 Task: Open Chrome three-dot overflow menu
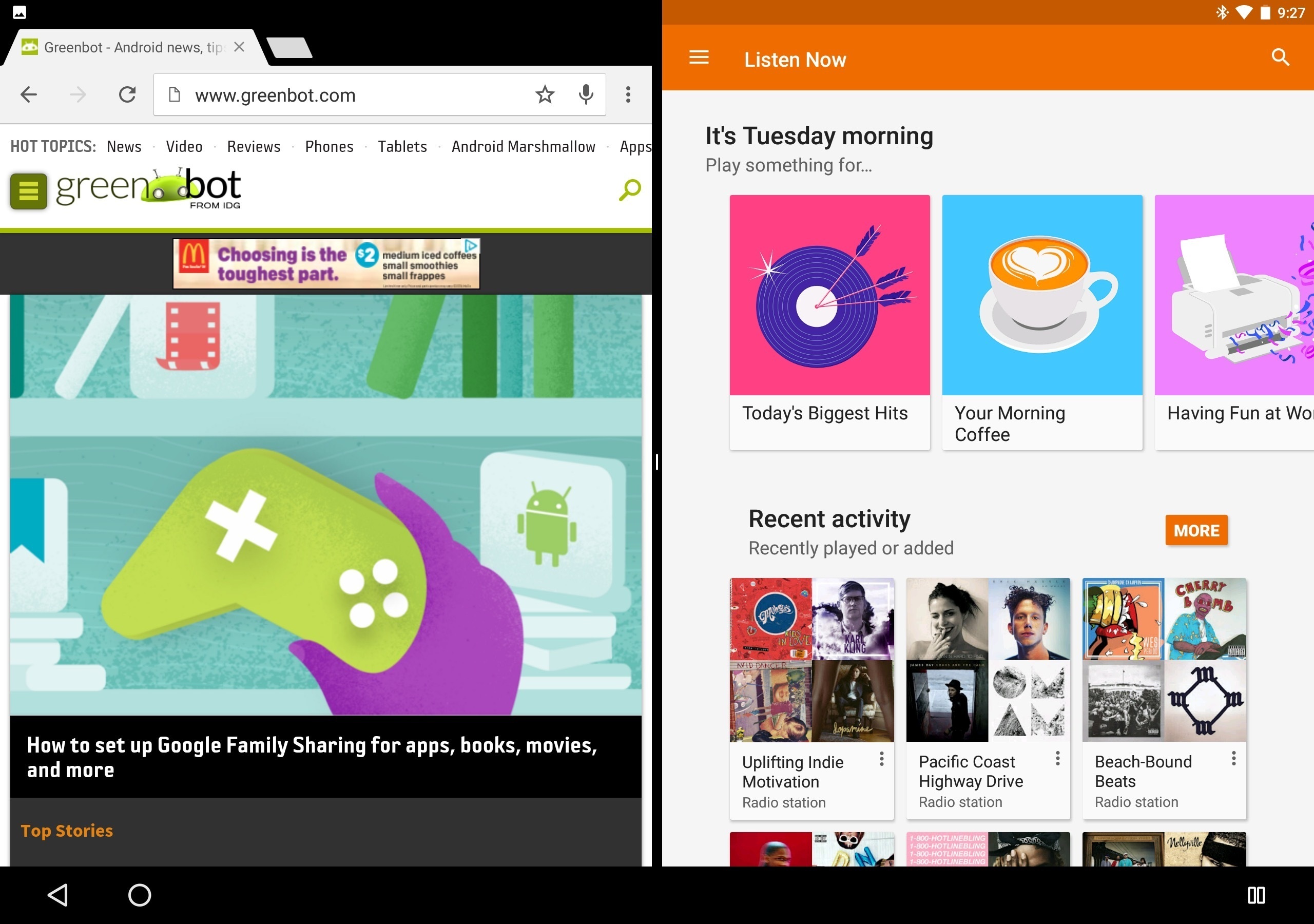pos(628,94)
